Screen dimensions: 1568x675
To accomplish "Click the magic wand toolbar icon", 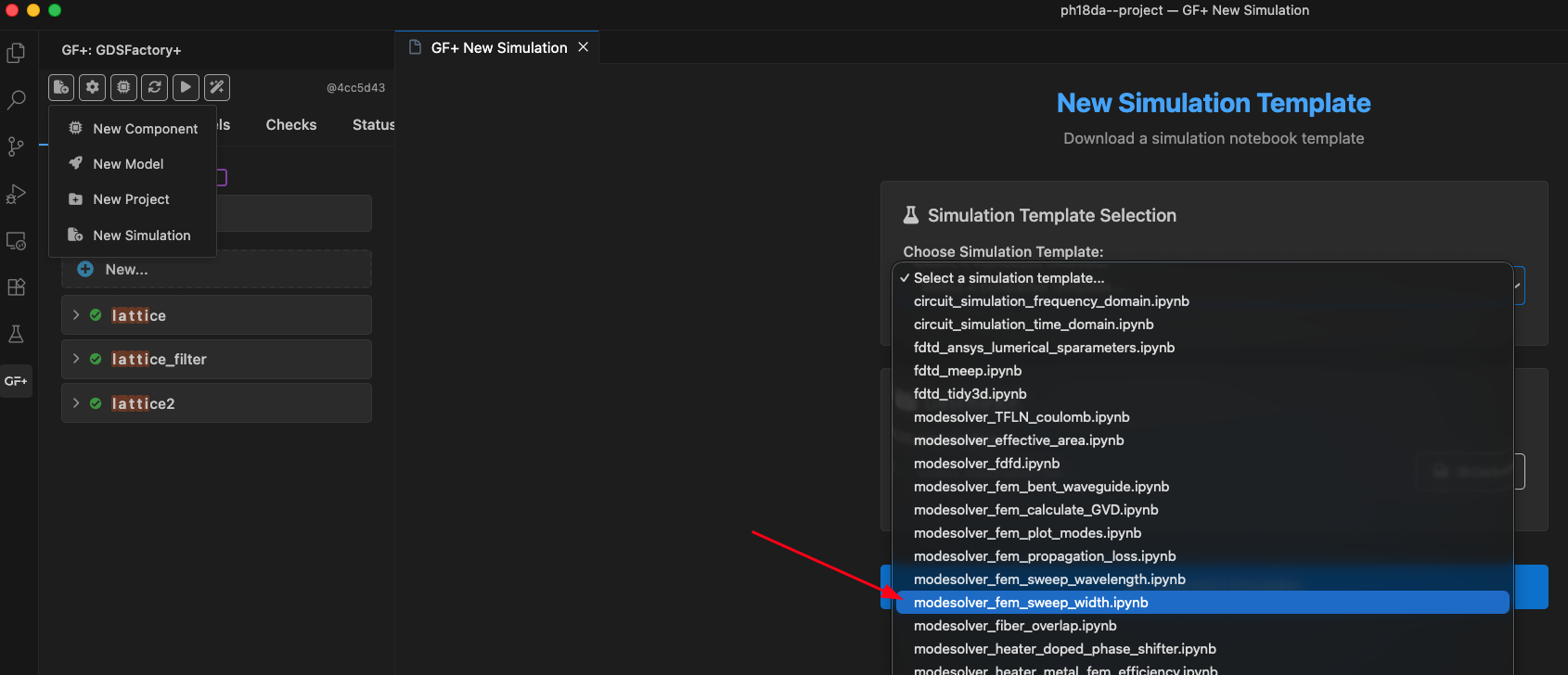I will click(217, 87).
